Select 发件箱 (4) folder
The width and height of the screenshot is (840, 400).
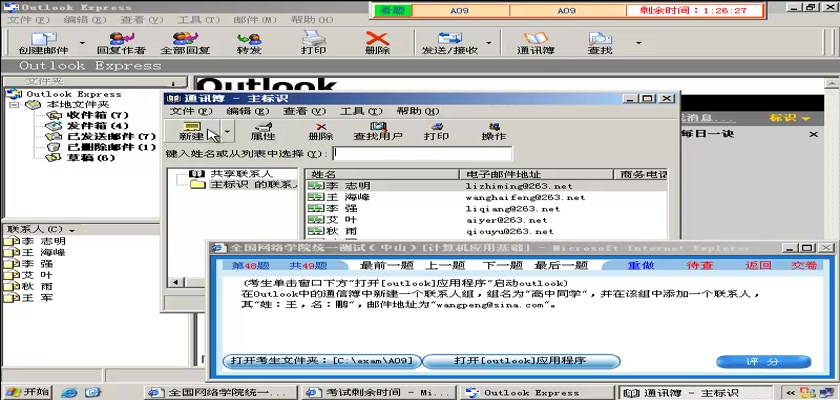click(x=97, y=126)
